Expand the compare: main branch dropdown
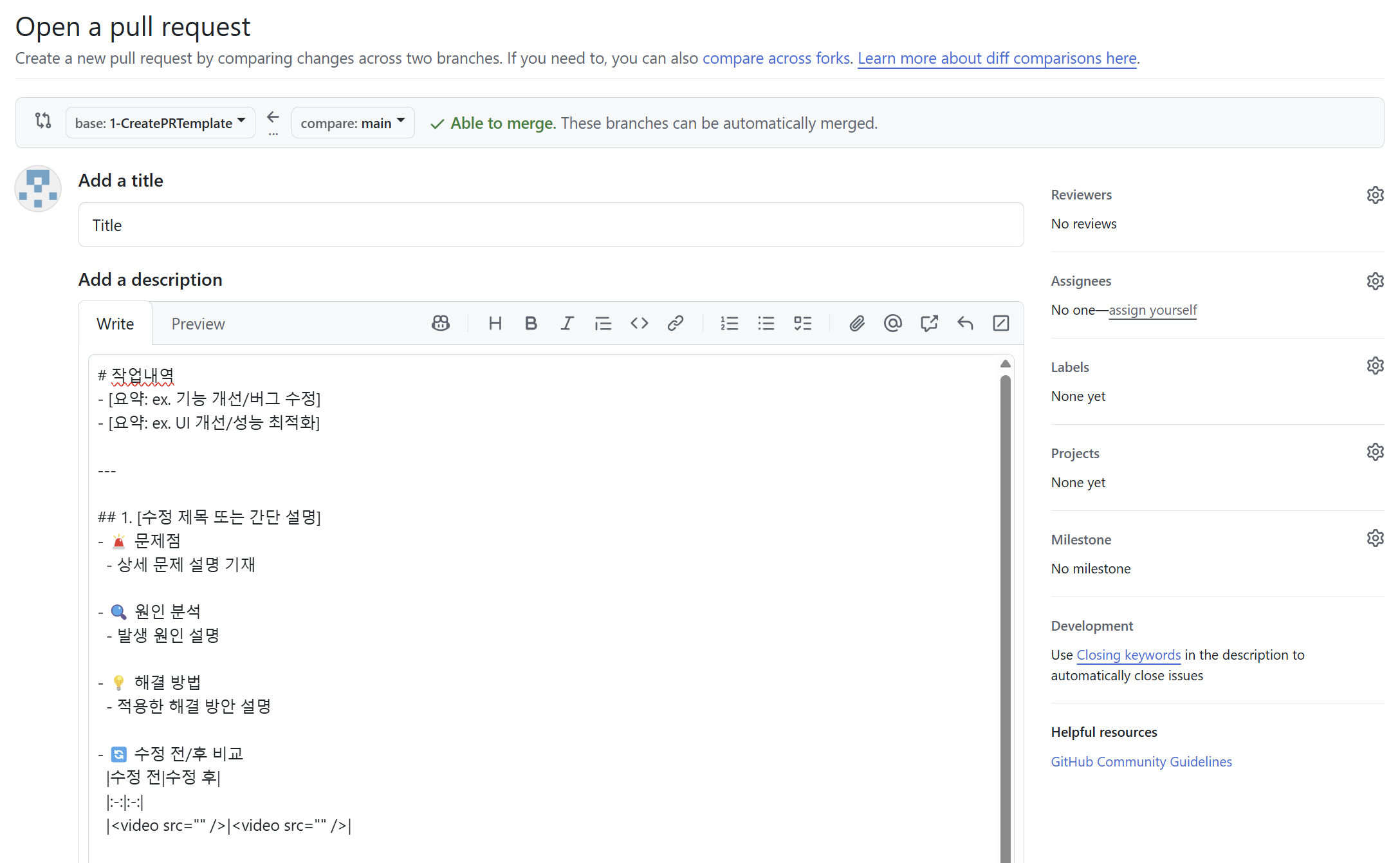 pyautogui.click(x=353, y=123)
